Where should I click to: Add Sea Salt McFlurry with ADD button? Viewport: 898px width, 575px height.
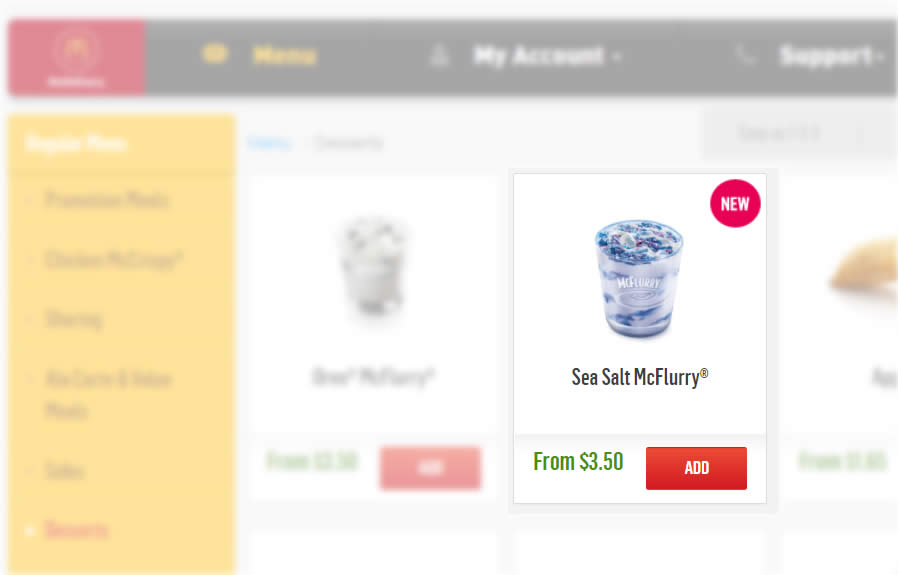click(696, 468)
